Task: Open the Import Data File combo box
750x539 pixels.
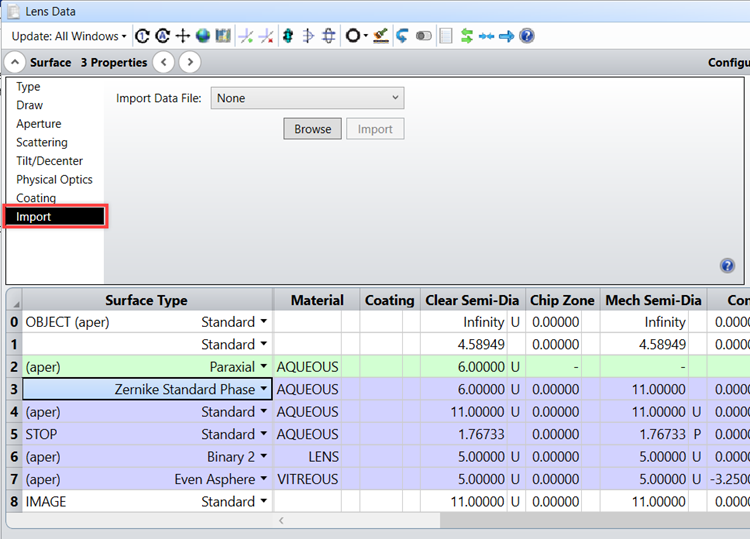Action: tap(308, 98)
